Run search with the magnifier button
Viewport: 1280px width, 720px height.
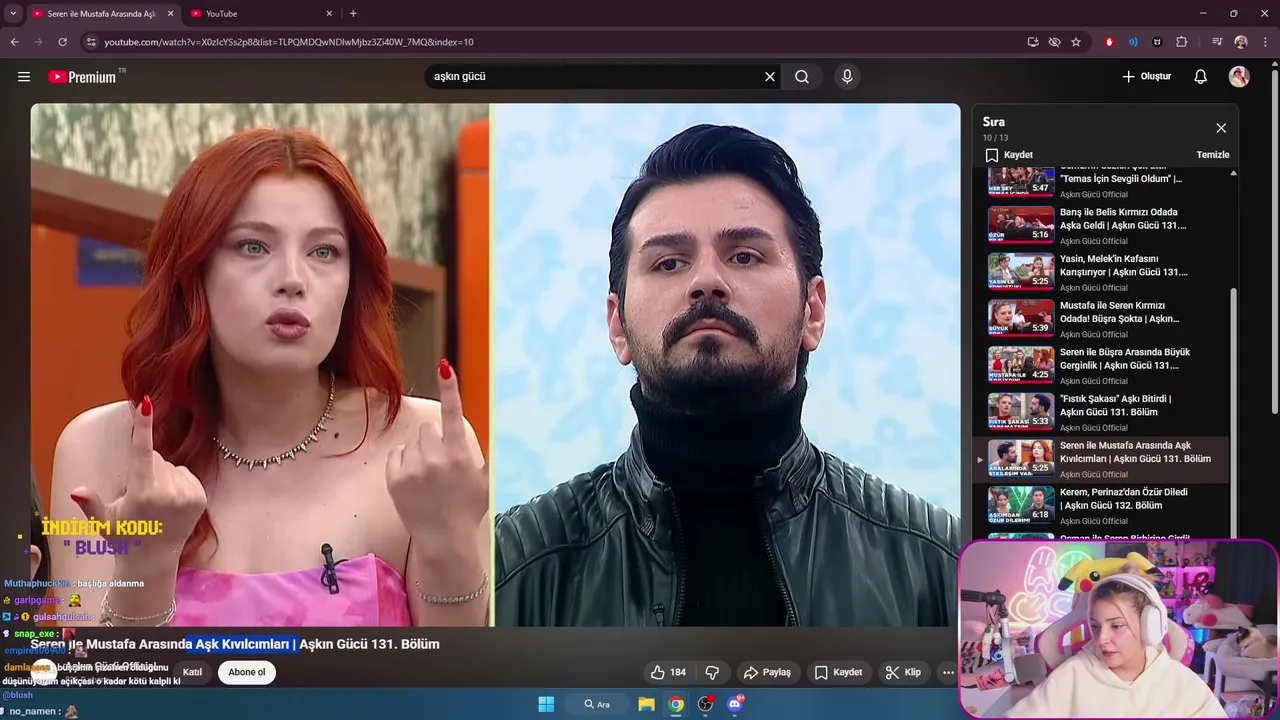(802, 77)
